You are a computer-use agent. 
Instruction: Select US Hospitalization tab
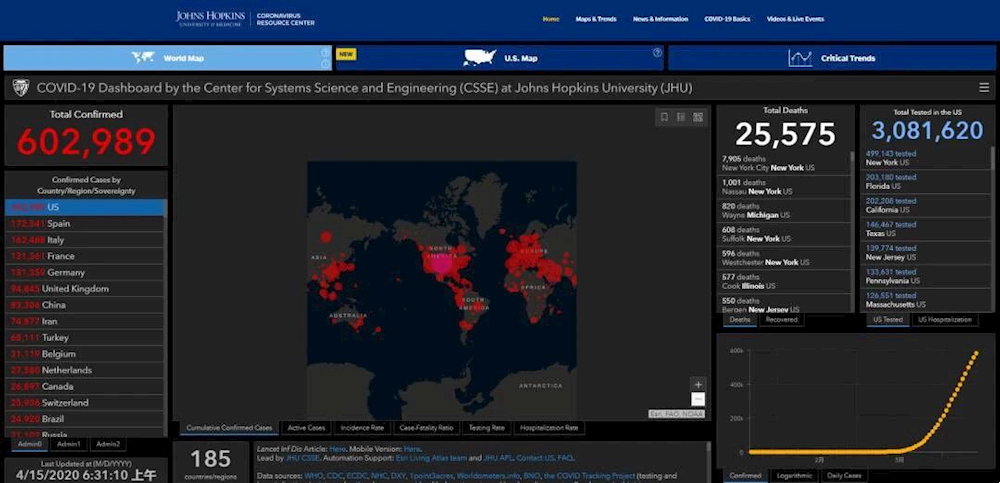945,320
